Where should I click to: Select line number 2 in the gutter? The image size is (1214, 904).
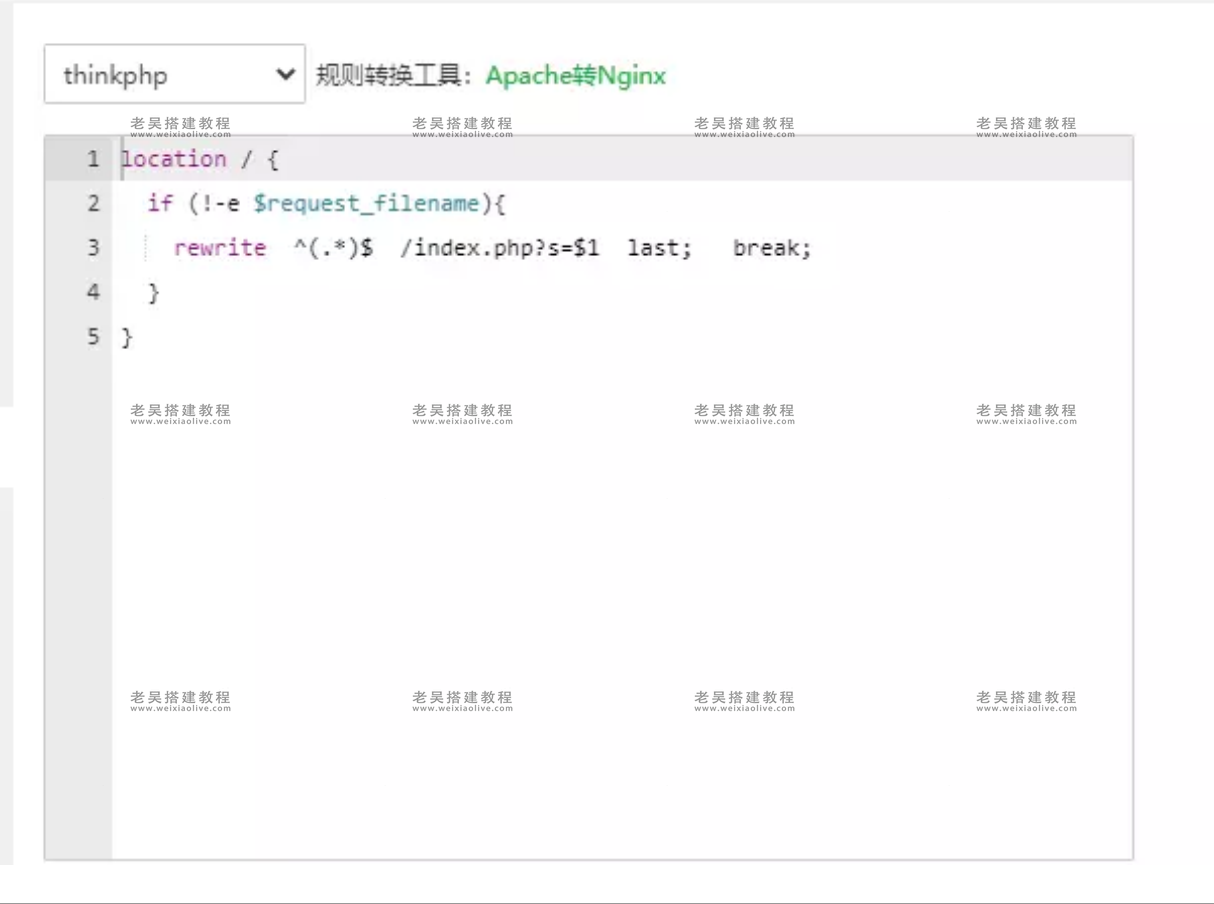(x=93, y=204)
